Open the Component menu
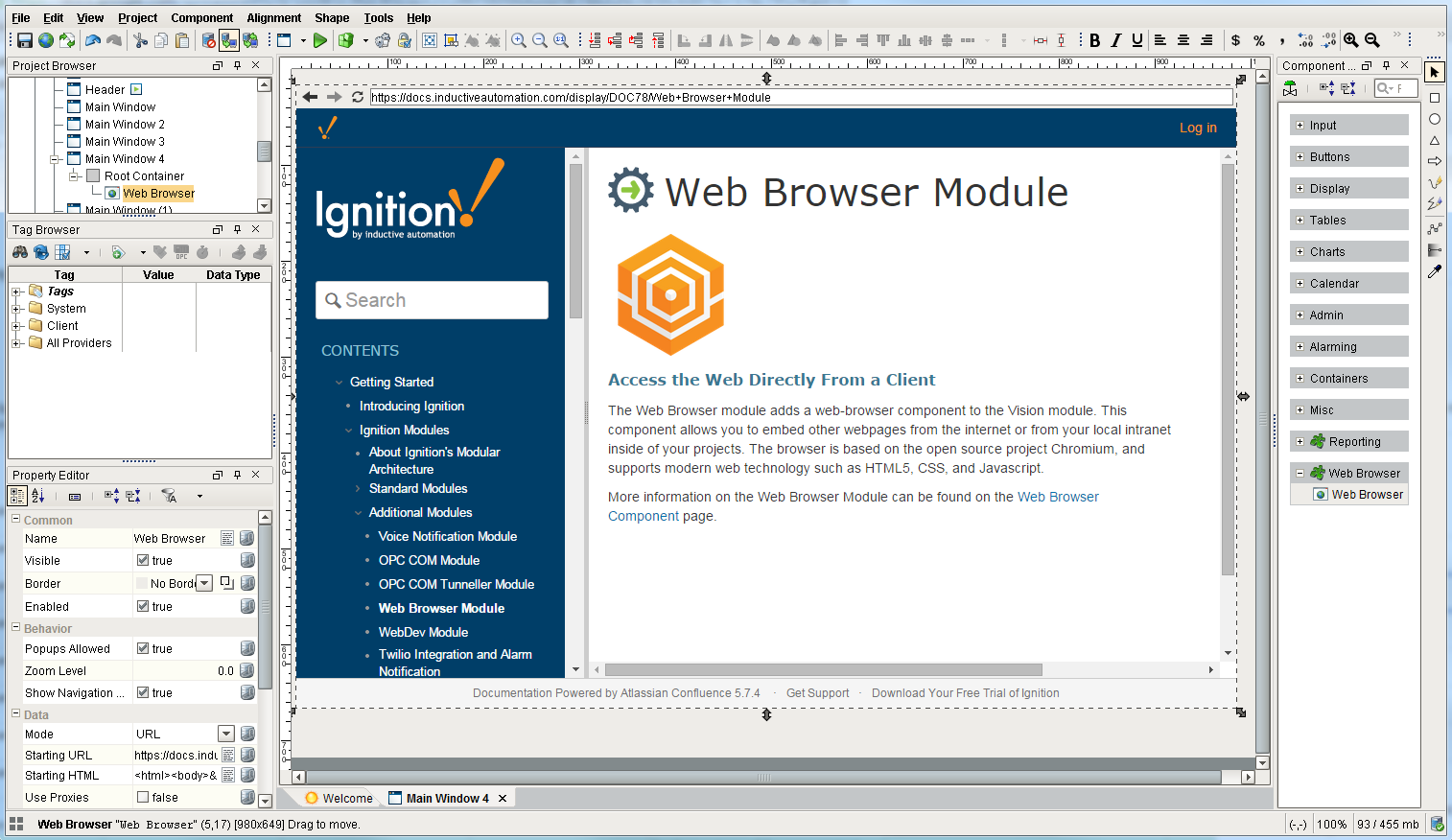1452x840 pixels. (x=202, y=17)
